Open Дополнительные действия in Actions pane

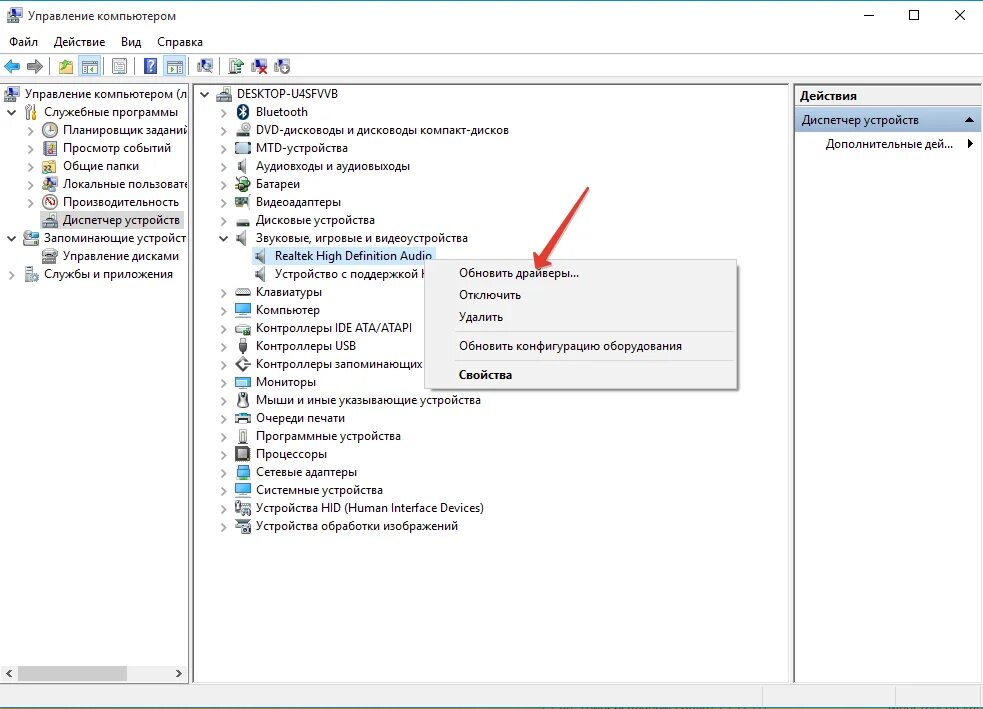click(x=888, y=144)
